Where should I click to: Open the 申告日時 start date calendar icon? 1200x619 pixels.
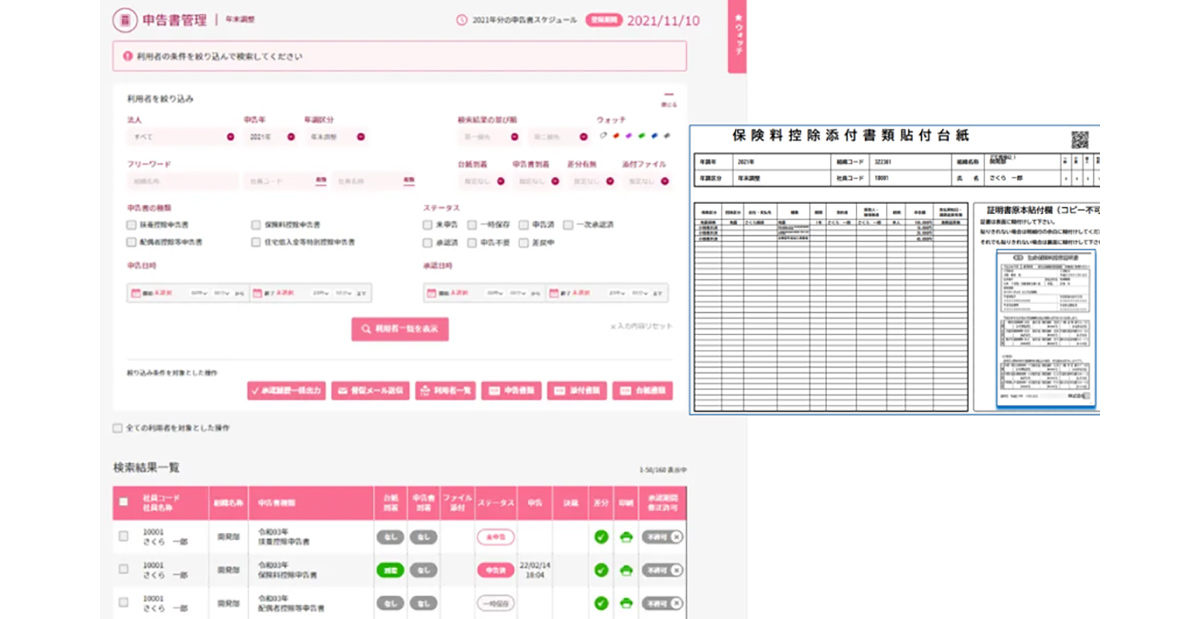point(136,293)
